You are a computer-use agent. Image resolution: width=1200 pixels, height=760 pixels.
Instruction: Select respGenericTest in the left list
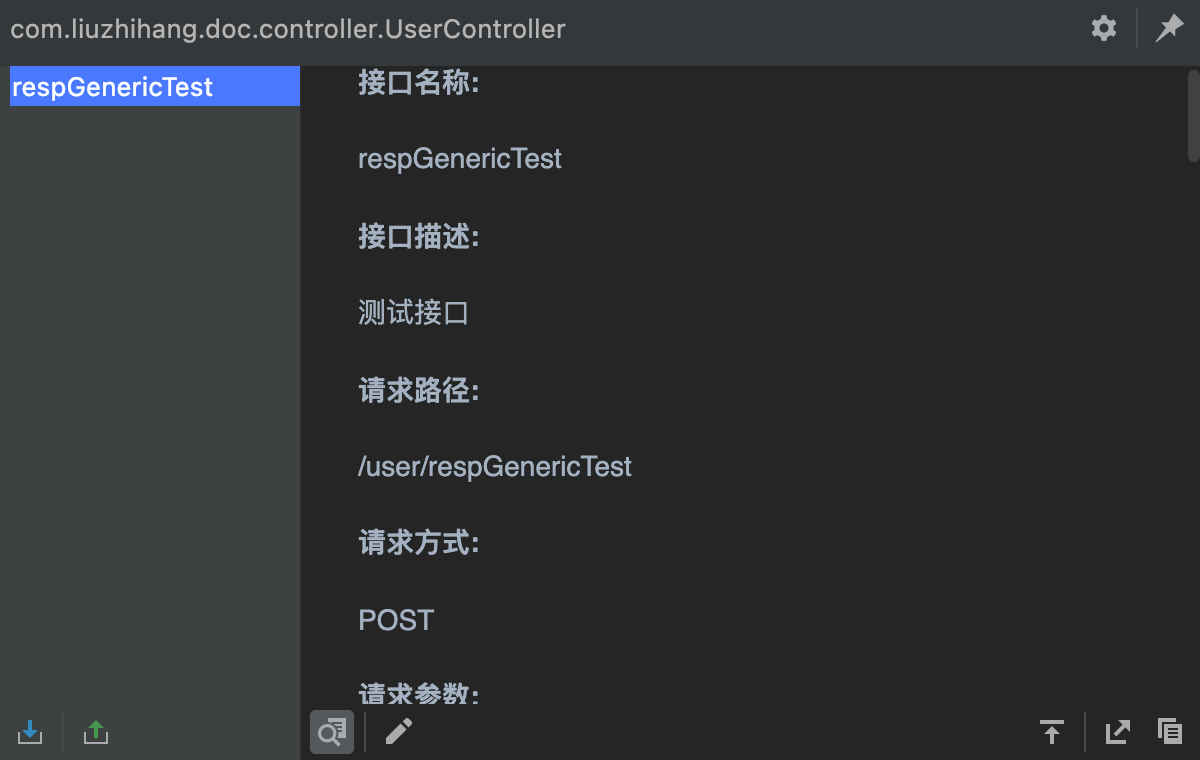112,87
